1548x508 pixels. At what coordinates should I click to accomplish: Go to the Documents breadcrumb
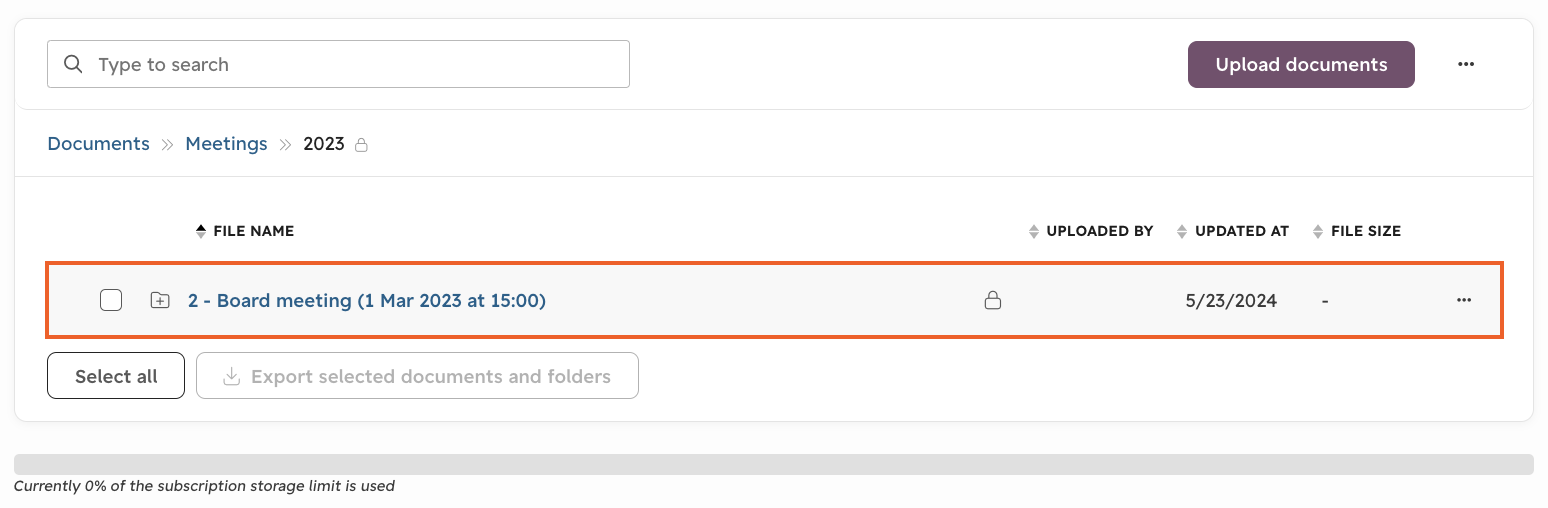coord(99,144)
